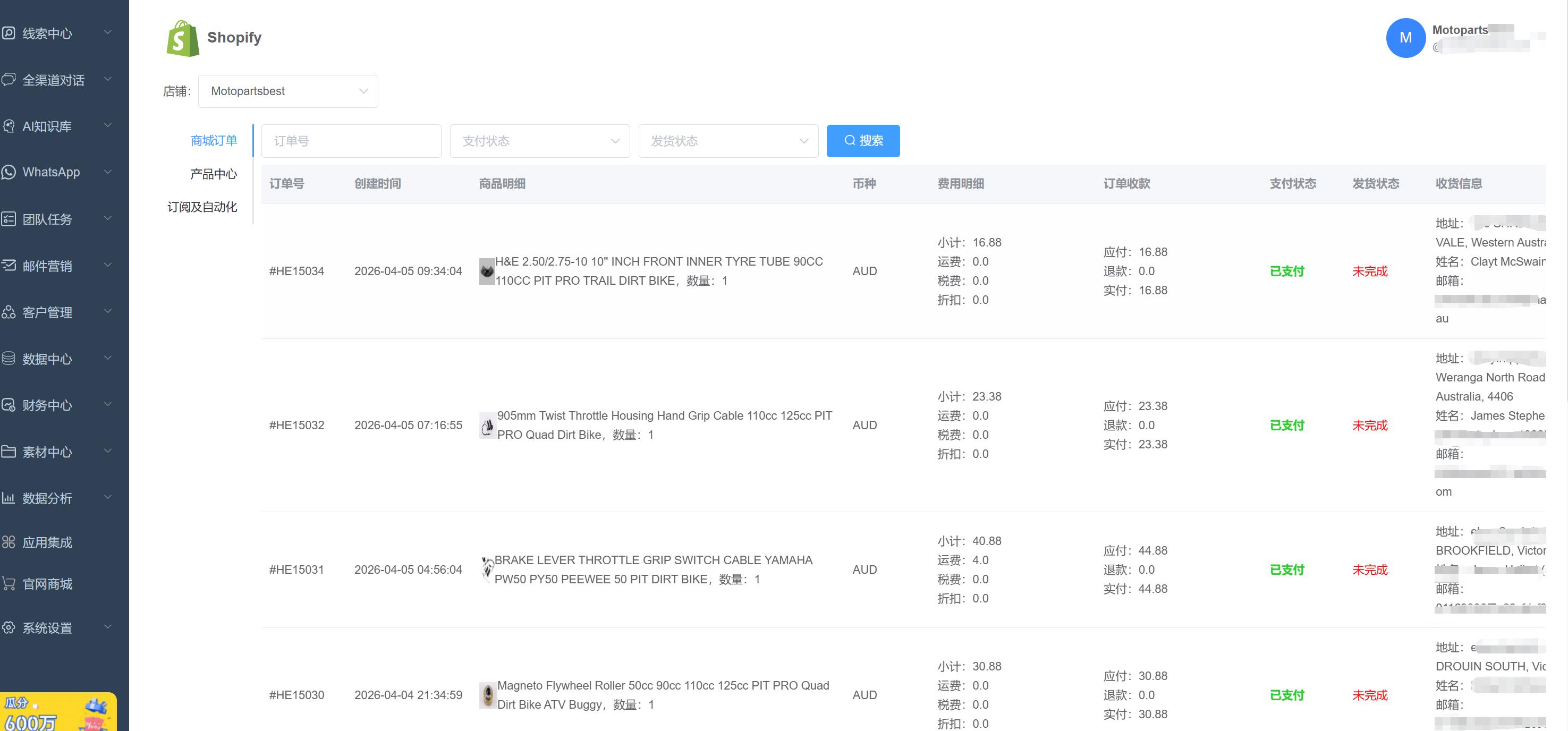Open the 支付状态 filter dropdown
This screenshot has width=1568, height=731.
click(539, 141)
